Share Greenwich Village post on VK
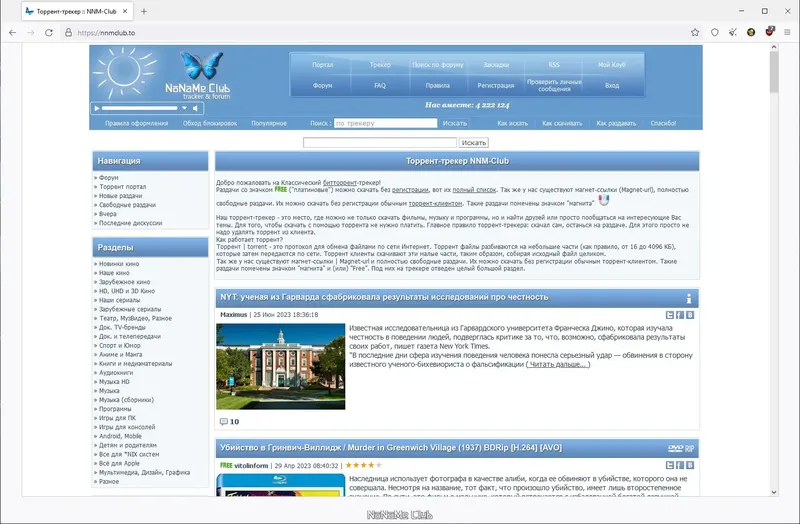Image resolution: width=800 pixels, height=524 pixels. click(690, 465)
